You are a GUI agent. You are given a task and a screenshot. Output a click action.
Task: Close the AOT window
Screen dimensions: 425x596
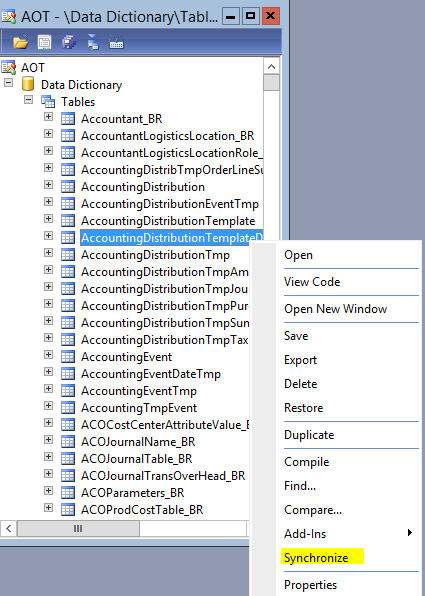click(x=271, y=16)
